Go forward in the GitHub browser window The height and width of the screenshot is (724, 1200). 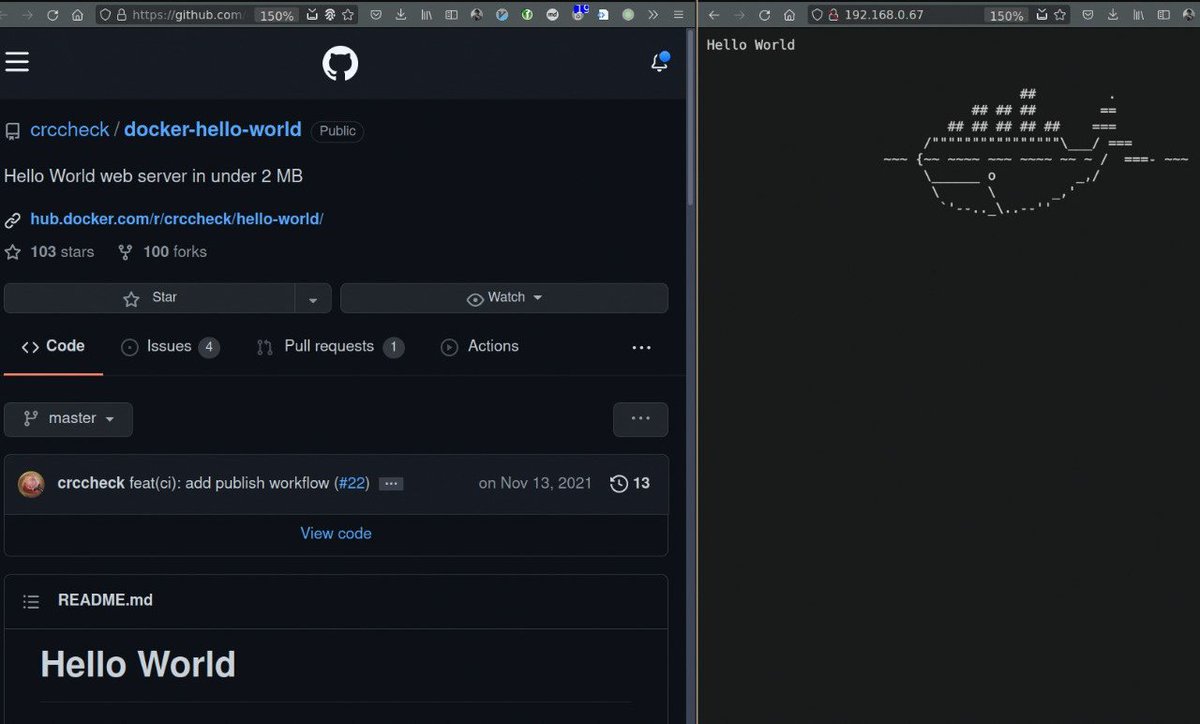click(x=26, y=15)
